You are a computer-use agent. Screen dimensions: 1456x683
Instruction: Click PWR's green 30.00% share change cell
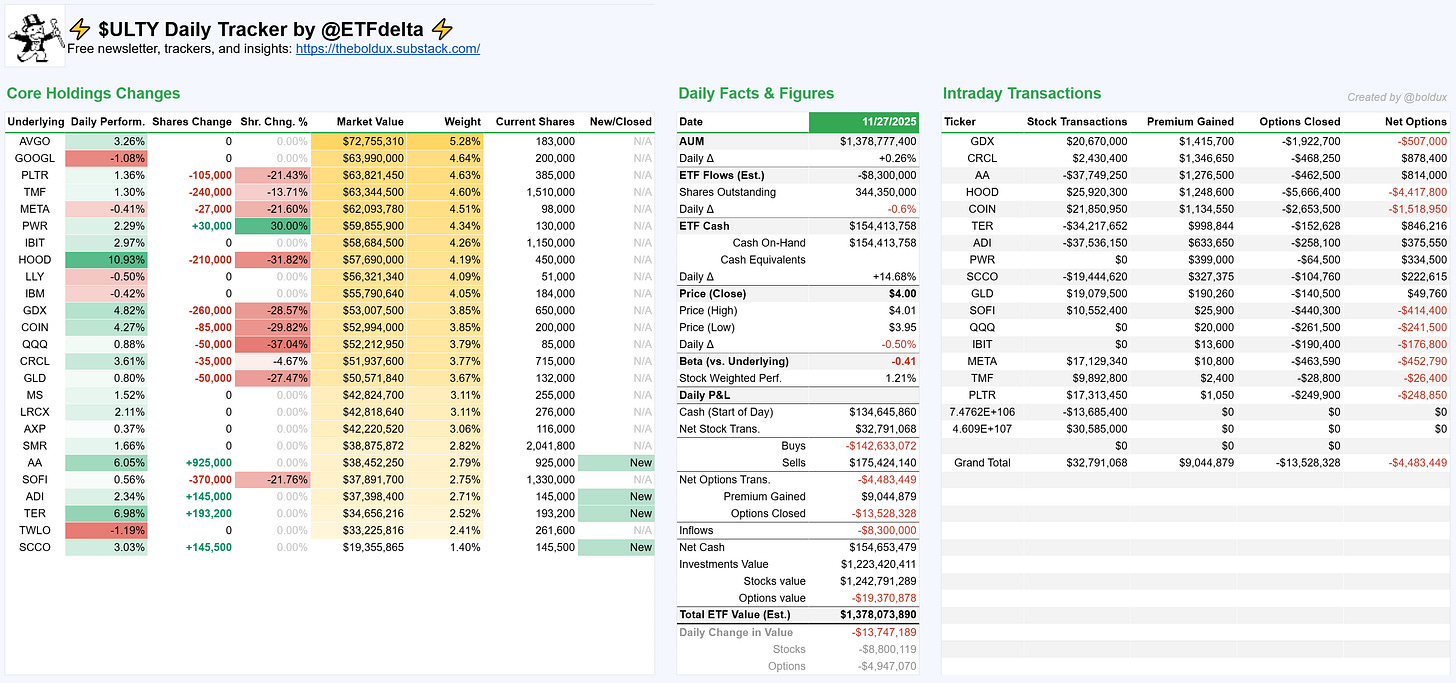[272, 226]
